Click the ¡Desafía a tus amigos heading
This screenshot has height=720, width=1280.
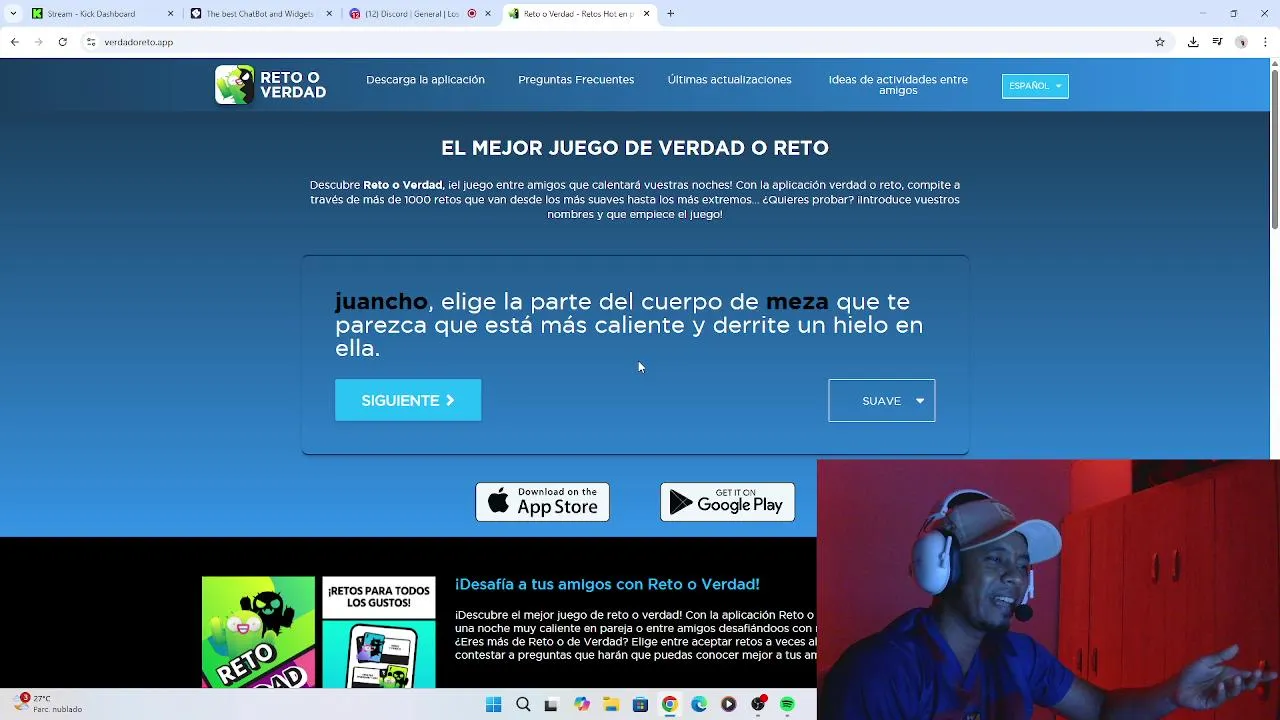(x=607, y=584)
